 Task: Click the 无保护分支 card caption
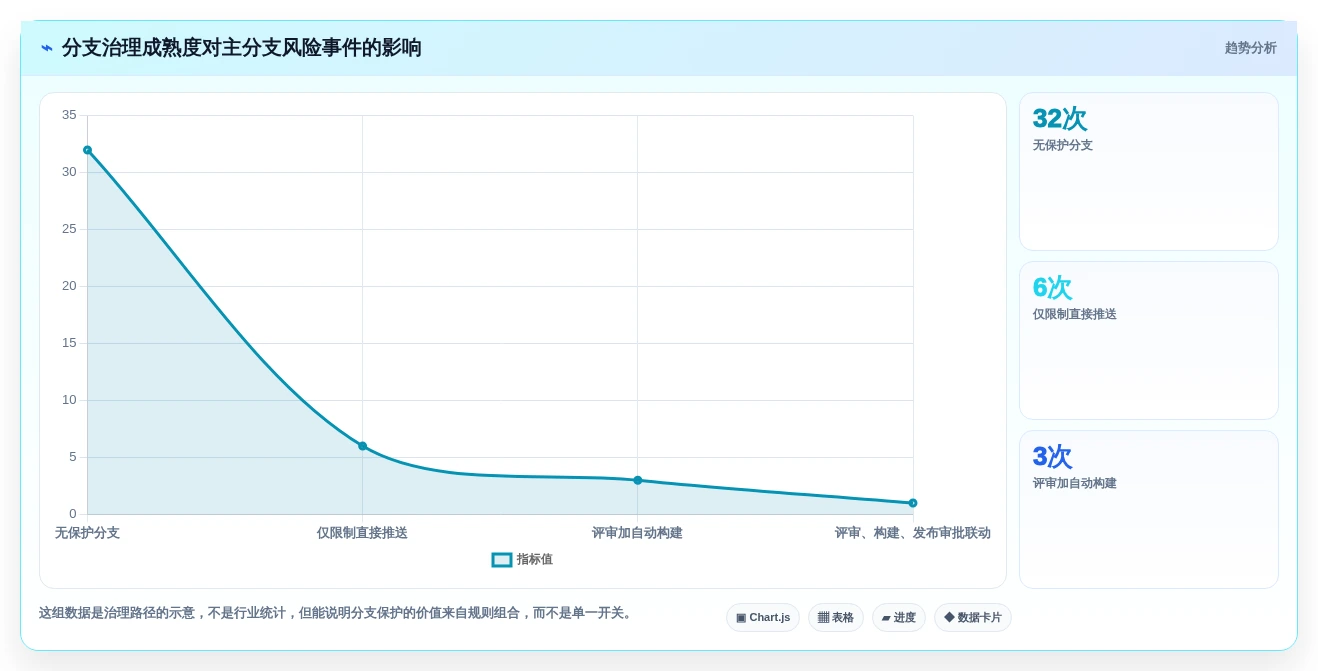click(1063, 145)
